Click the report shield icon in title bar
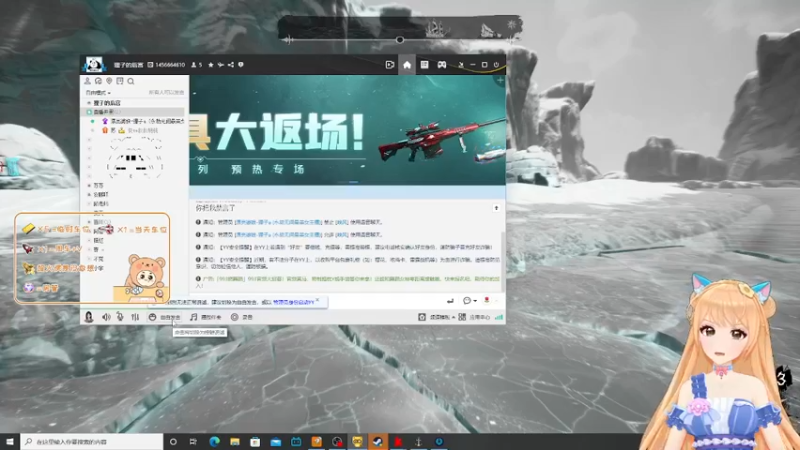800x450 pixels. (x=241, y=65)
